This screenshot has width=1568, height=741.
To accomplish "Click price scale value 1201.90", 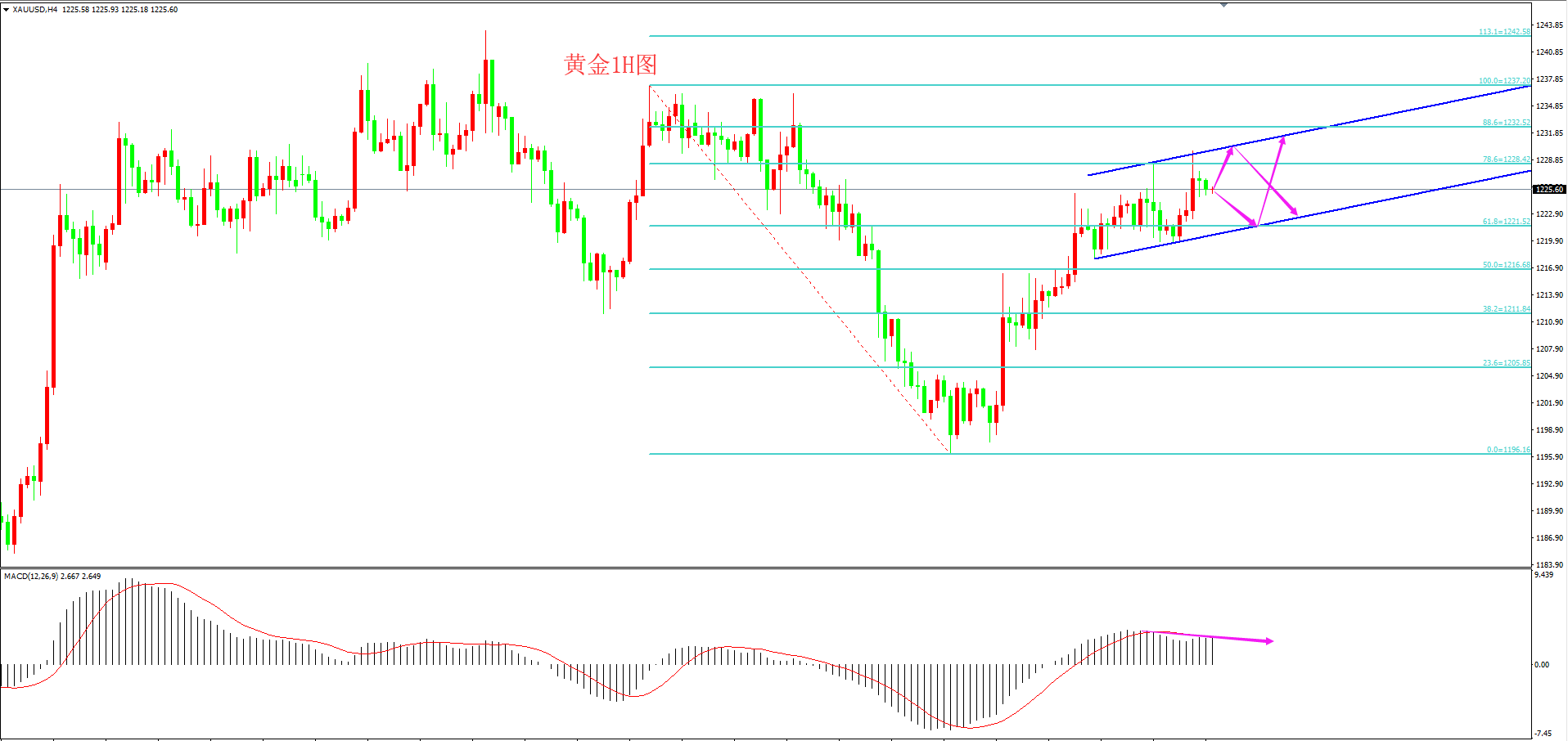I will pos(1549,403).
